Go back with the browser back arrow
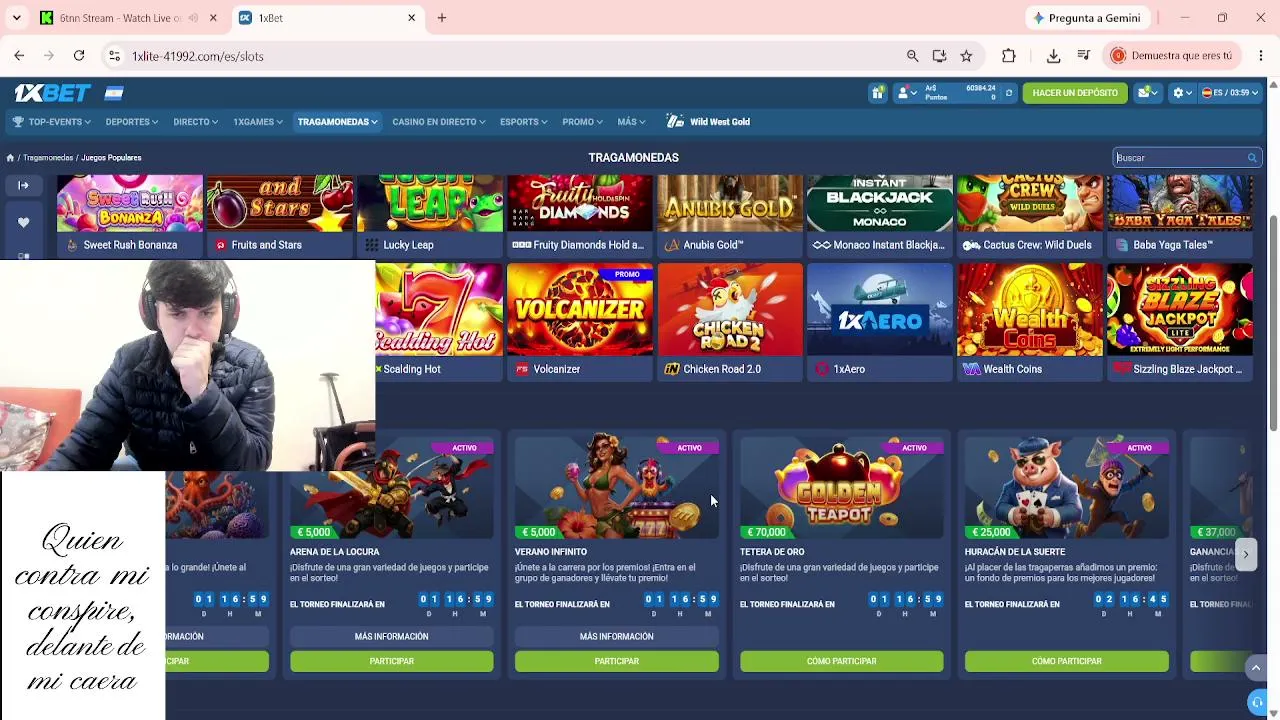This screenshot has height=720, width=1280. point(19,56)
